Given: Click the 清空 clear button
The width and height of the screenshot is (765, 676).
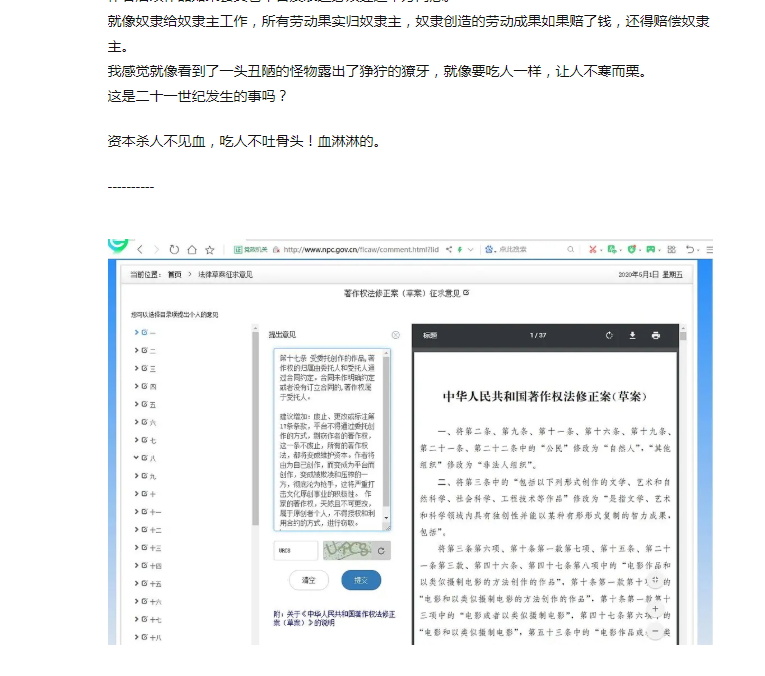Looking at the screenshot, I should tap(309, 580).
